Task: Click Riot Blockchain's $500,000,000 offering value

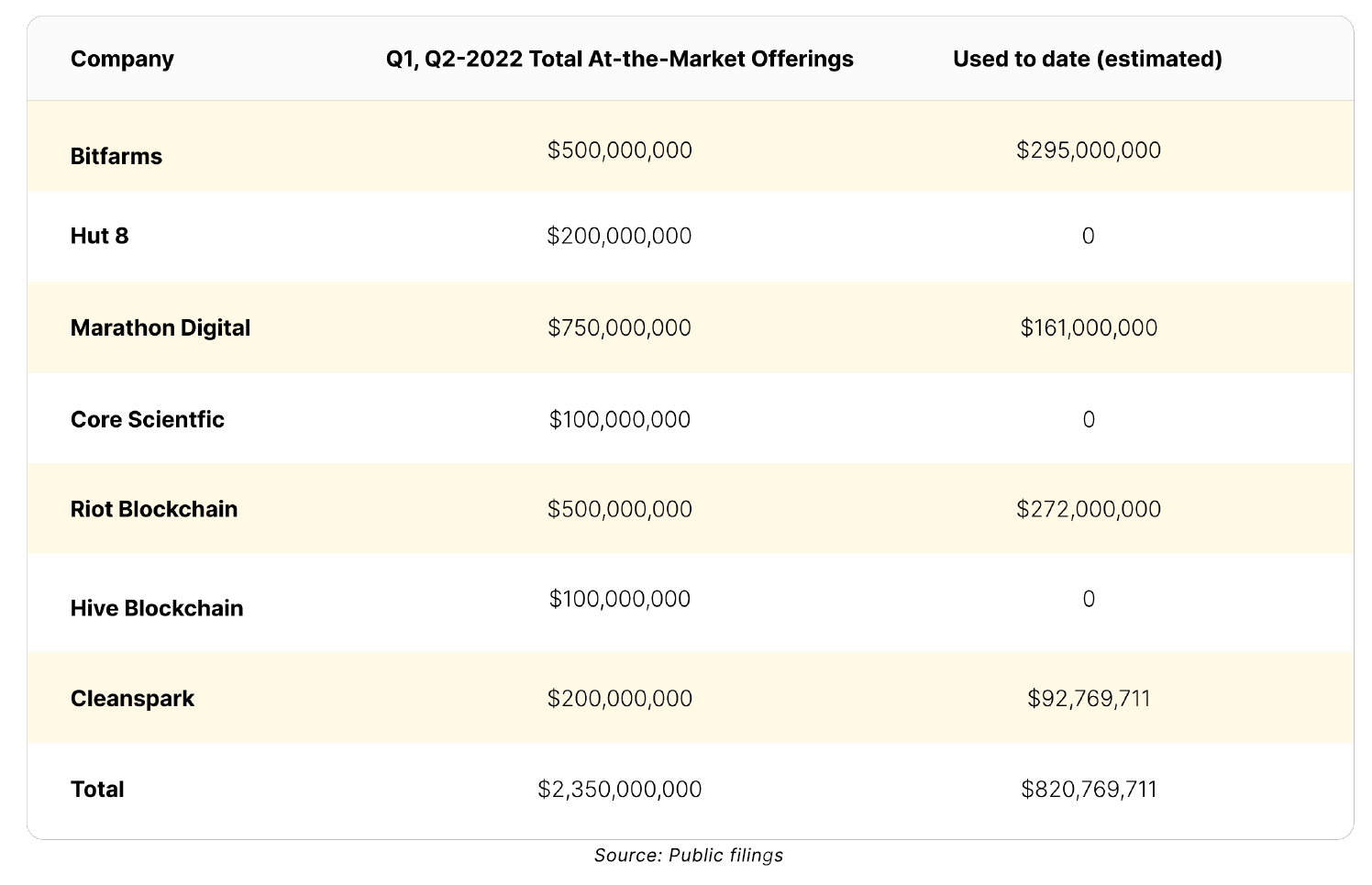Action: pyautogui.click(x=620, y=509)
